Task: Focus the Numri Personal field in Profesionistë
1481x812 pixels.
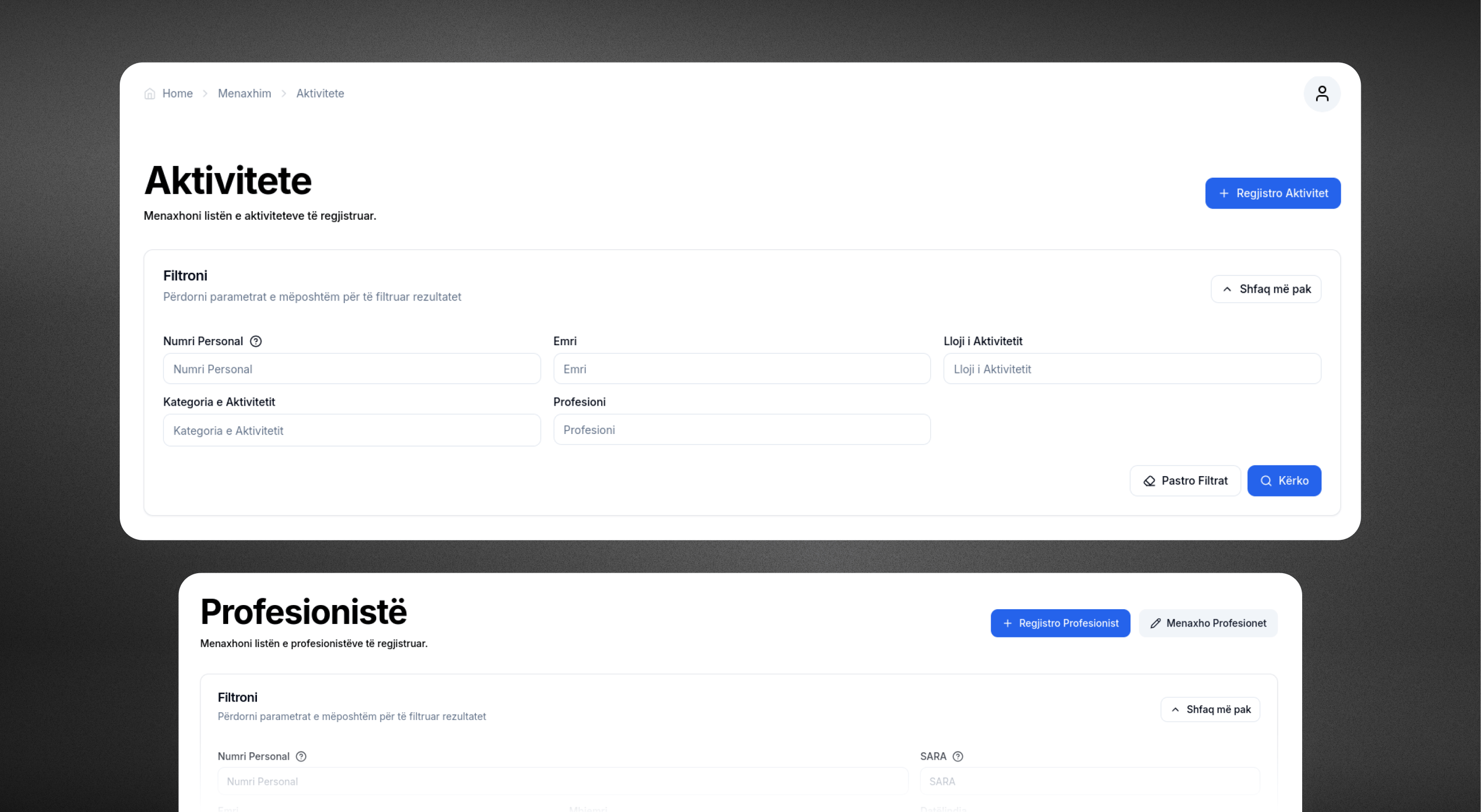Action: tap(563, 782)
